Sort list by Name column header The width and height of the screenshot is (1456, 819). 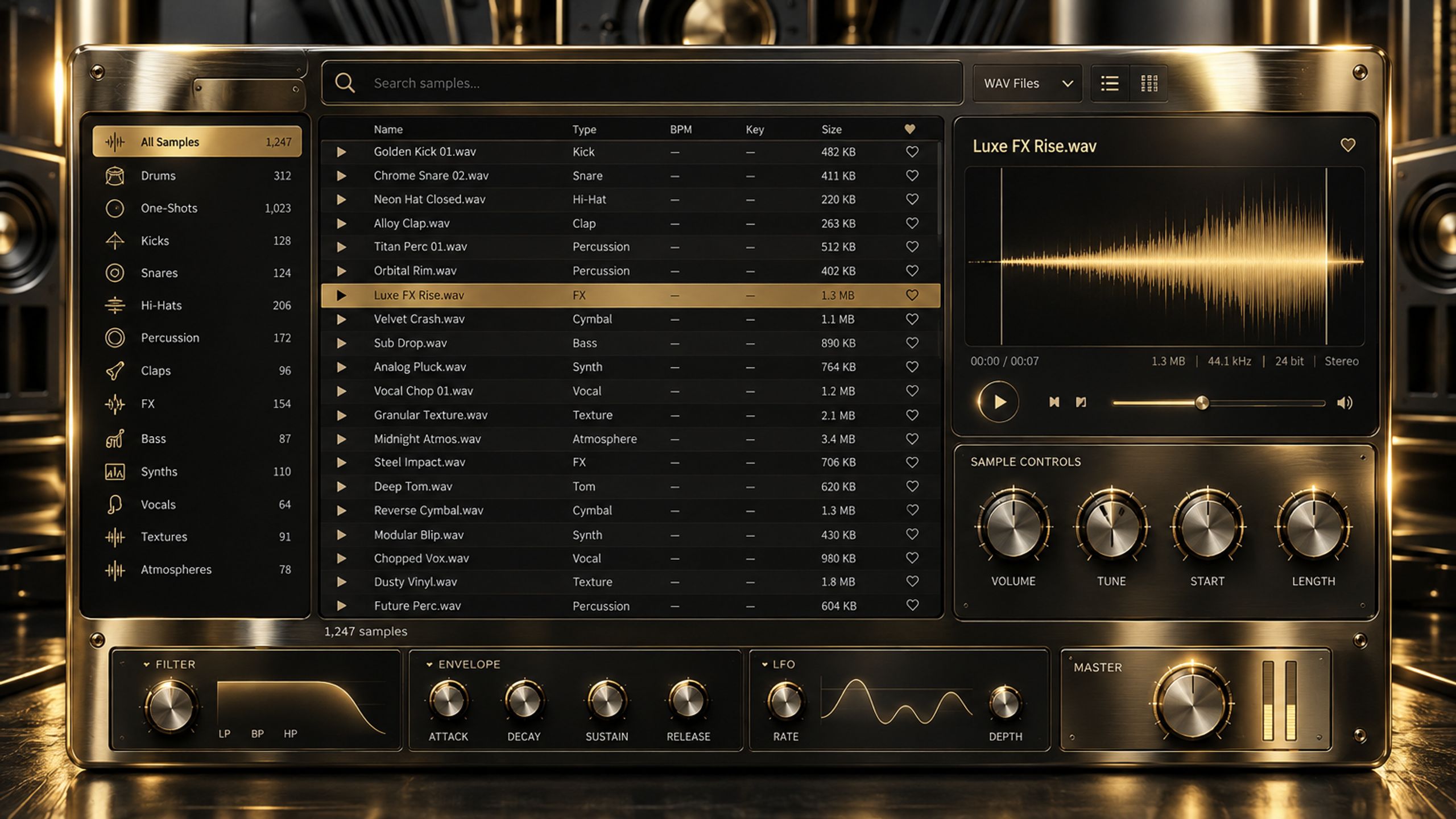[388, 130]
